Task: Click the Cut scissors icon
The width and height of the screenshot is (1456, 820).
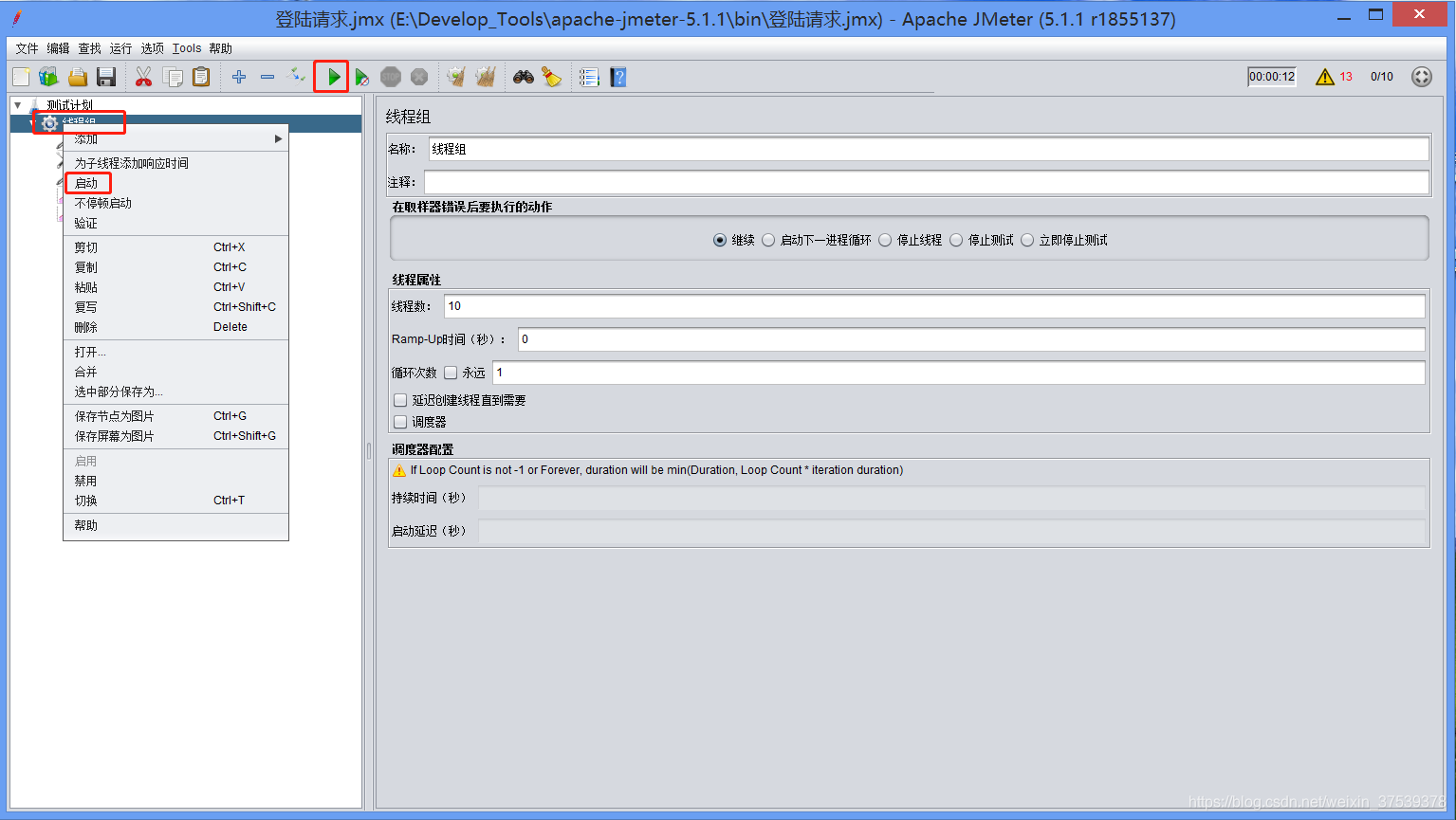Action: [x=144, y=77]
